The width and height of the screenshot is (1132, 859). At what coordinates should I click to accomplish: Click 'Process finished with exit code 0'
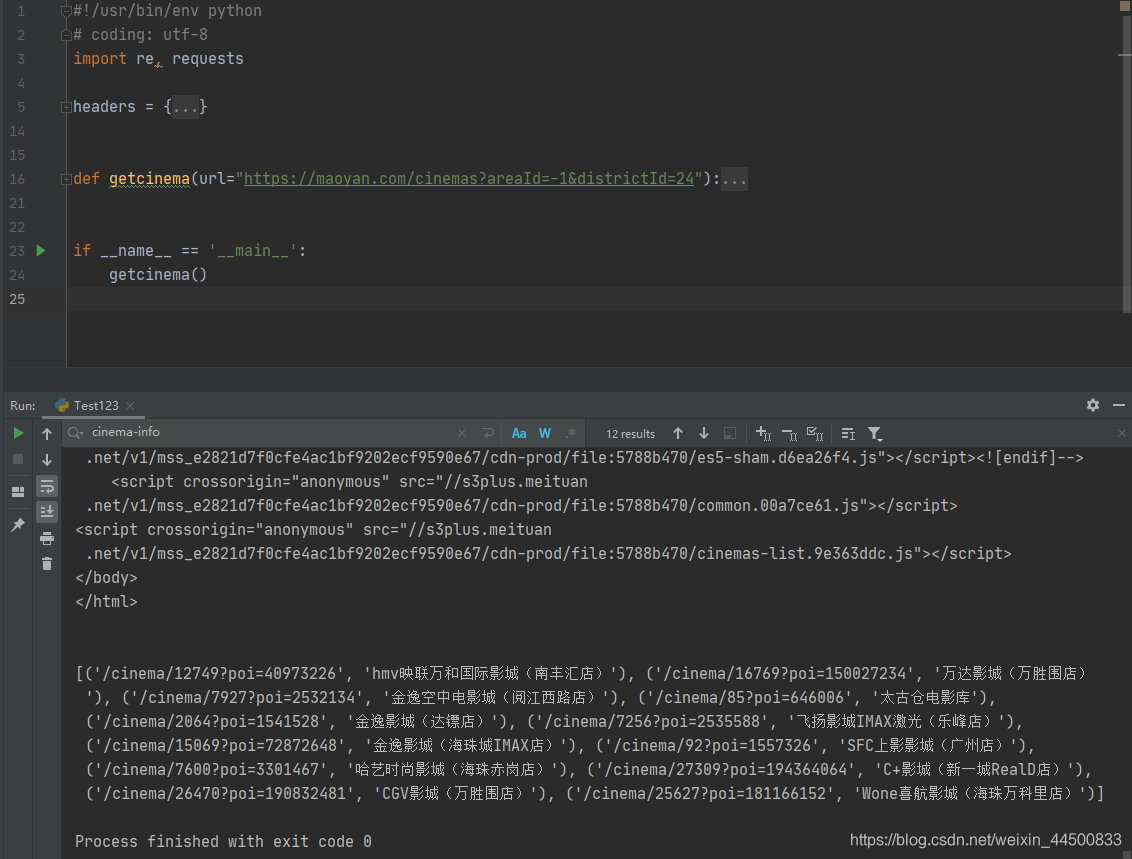223,841
